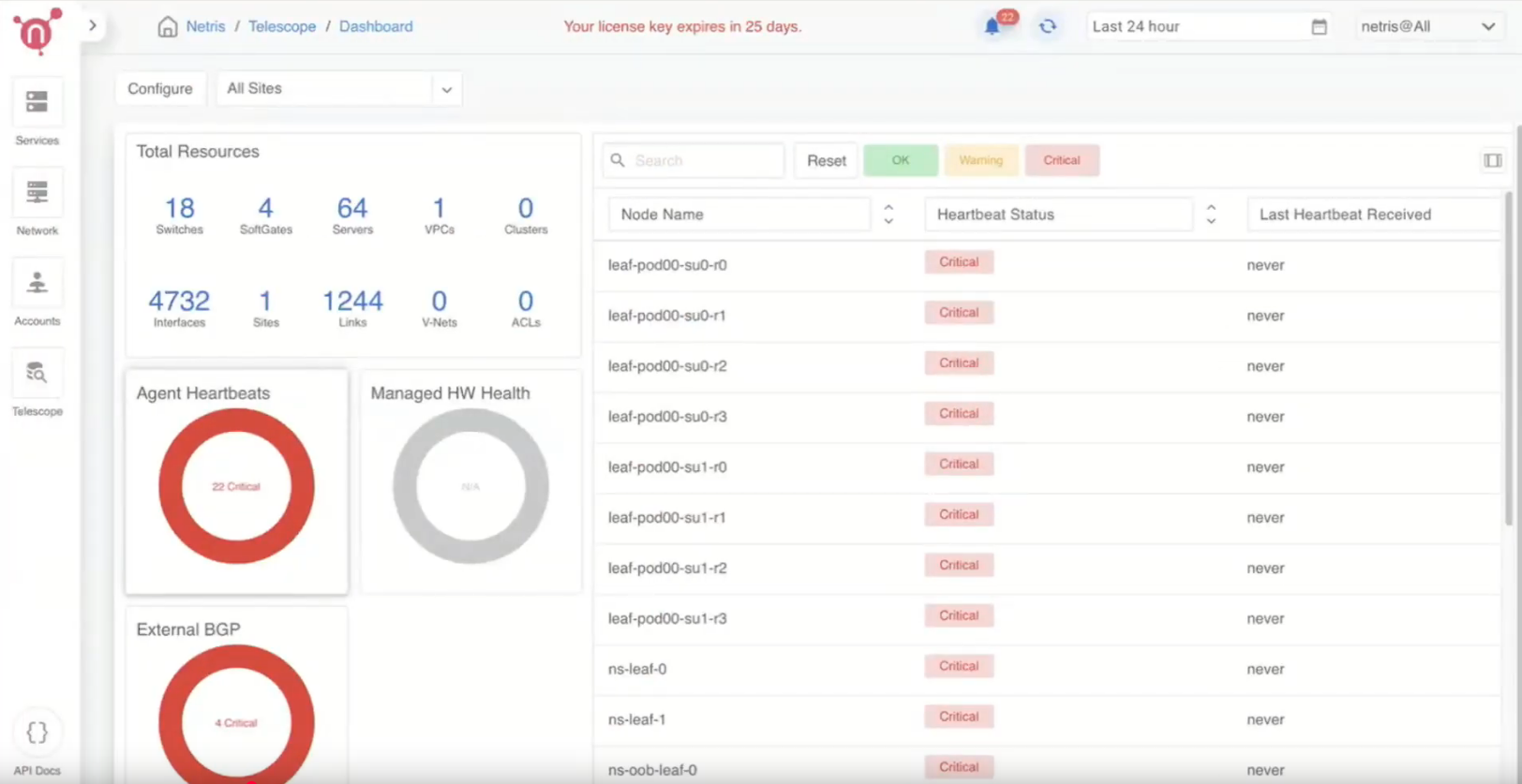The width and height of the screenshot is (1522, 784).
Task: Click the license key expiry notice
Action: (682, 26)
